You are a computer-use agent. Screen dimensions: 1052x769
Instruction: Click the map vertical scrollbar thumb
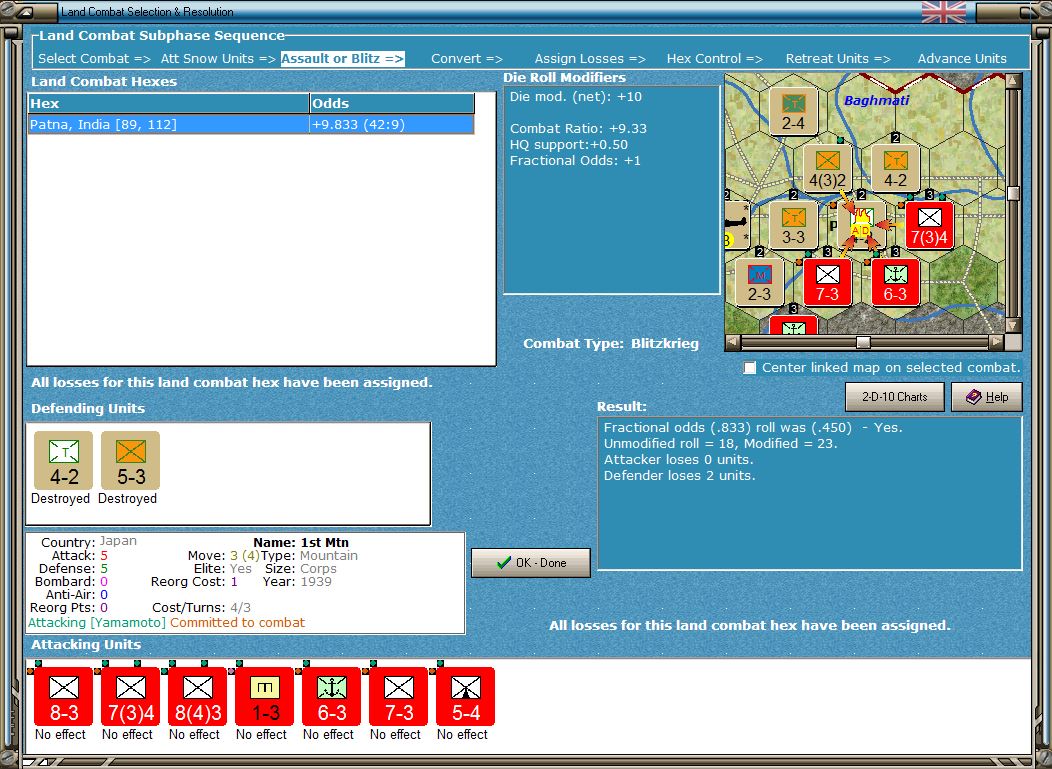[1014, 194]
